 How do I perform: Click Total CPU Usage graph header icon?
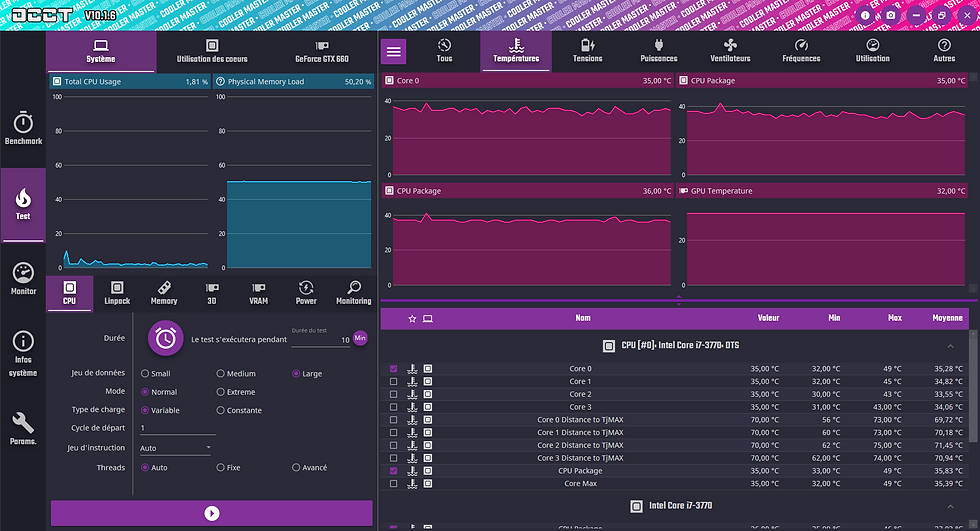pyautogui.click(x=57, y=81)
